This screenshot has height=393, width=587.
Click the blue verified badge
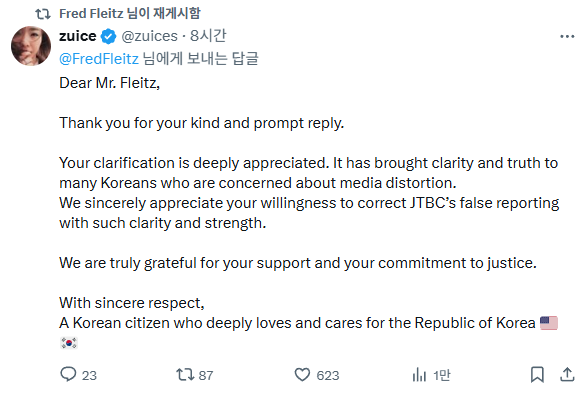[x=109, y=36]
